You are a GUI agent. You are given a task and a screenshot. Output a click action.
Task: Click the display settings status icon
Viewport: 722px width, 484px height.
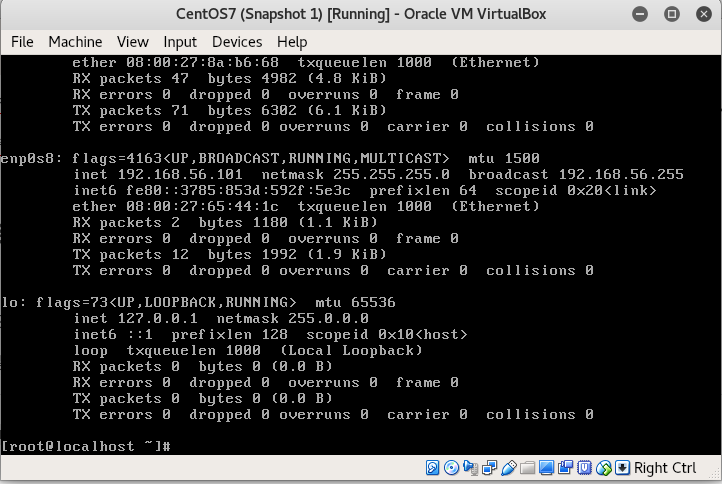pos(546,468)
